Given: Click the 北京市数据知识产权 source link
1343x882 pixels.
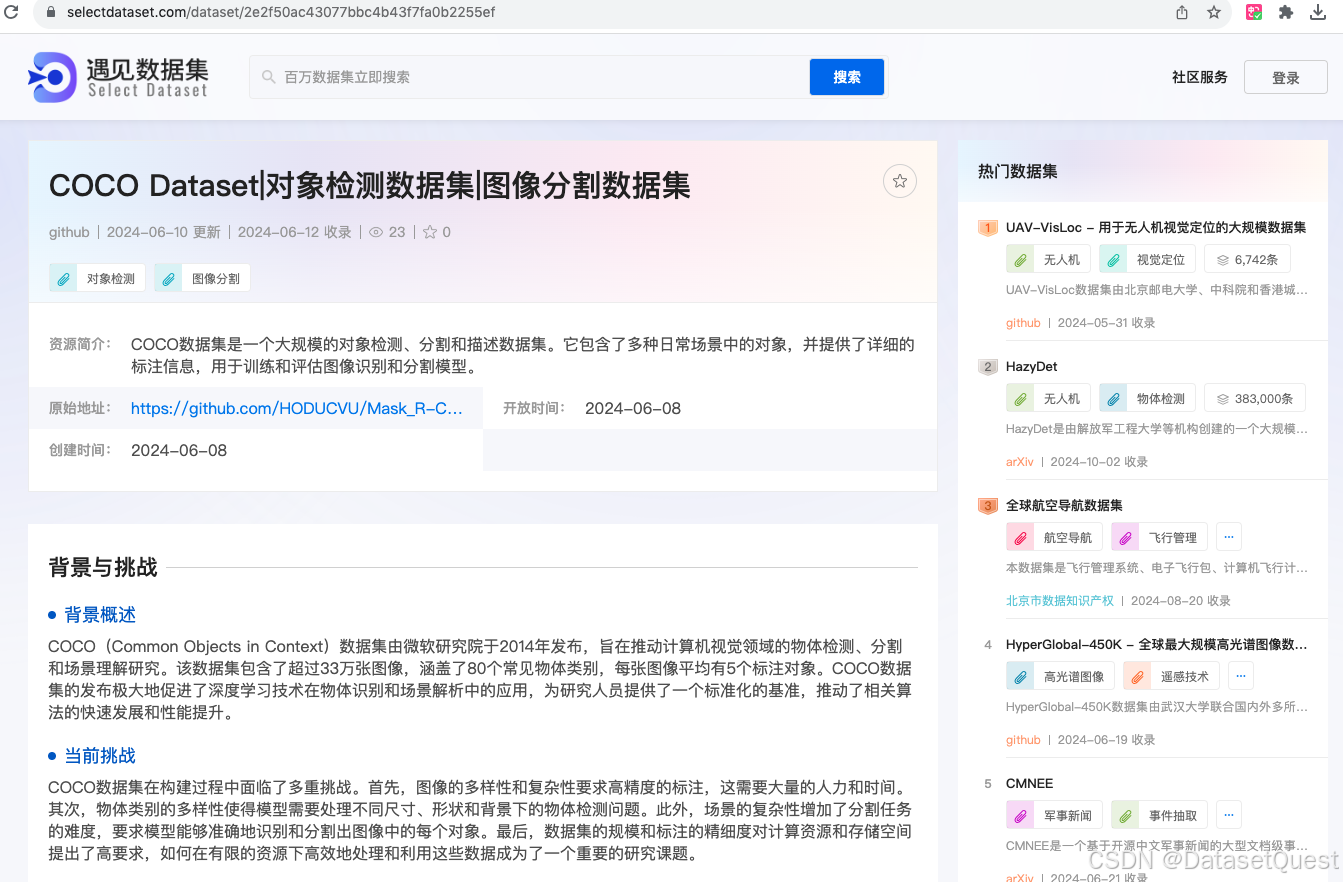Looking at the screenshot, I should click(1060, 601).
